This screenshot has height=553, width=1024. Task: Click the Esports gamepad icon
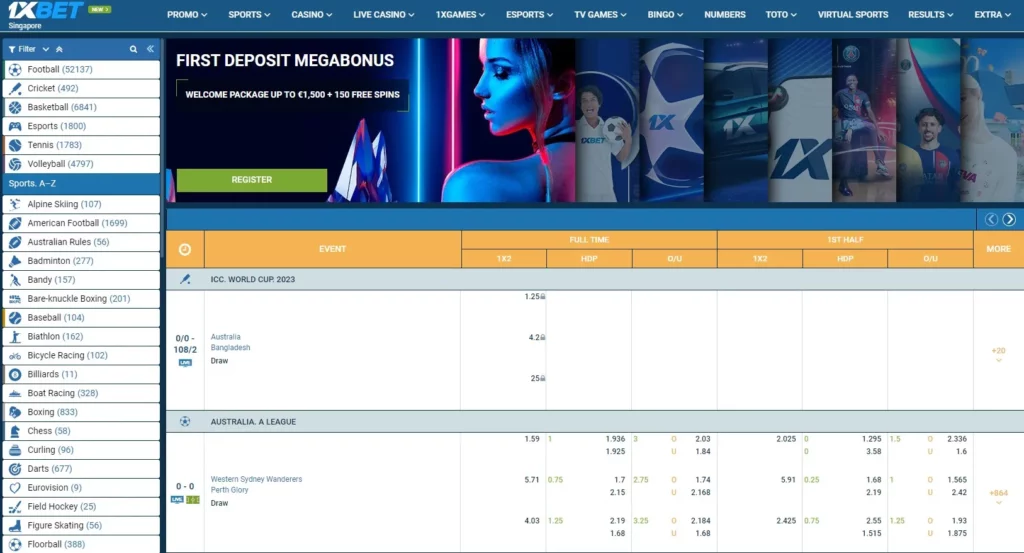tap(15, 126)
